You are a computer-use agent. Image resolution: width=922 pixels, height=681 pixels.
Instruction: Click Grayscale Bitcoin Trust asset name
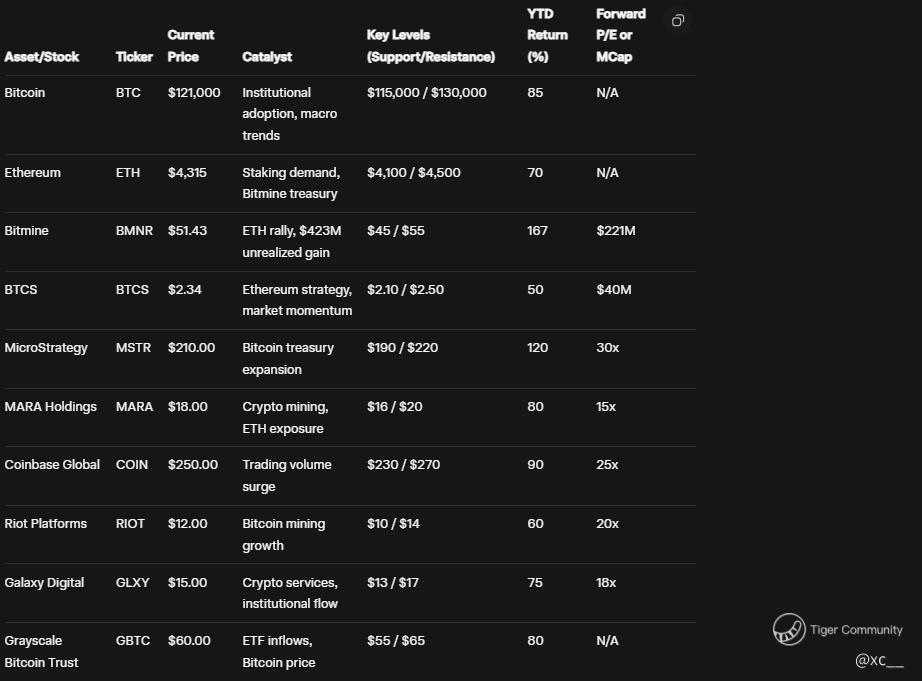point(41,651)
